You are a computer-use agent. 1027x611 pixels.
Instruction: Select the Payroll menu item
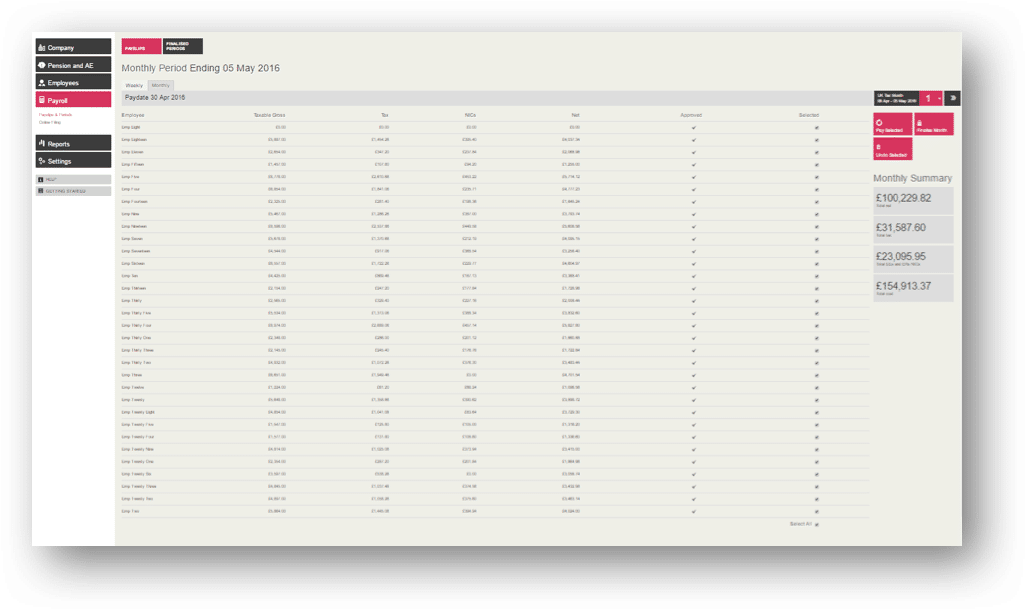pyautogui.click(x=72, y=100)
